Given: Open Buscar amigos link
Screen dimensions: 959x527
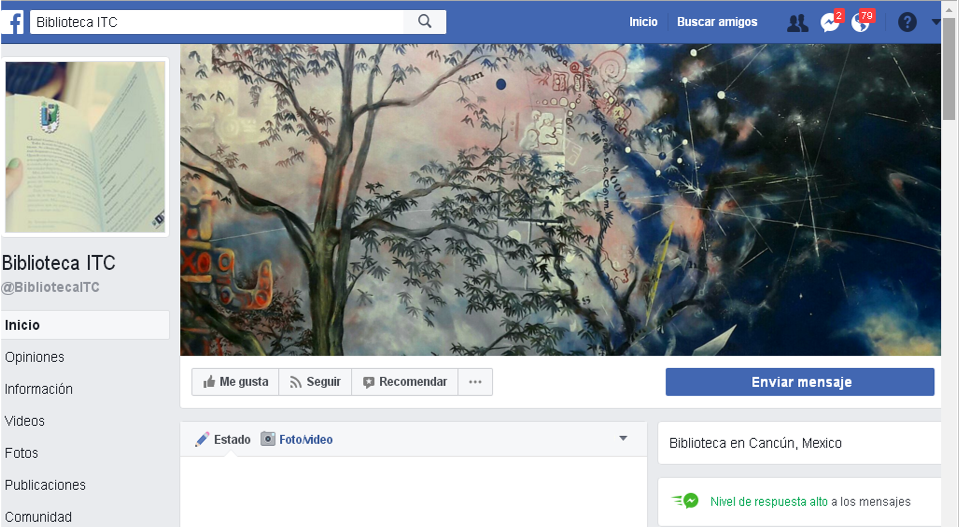Looking at the screenshot, I should click(x=717, y=22).
